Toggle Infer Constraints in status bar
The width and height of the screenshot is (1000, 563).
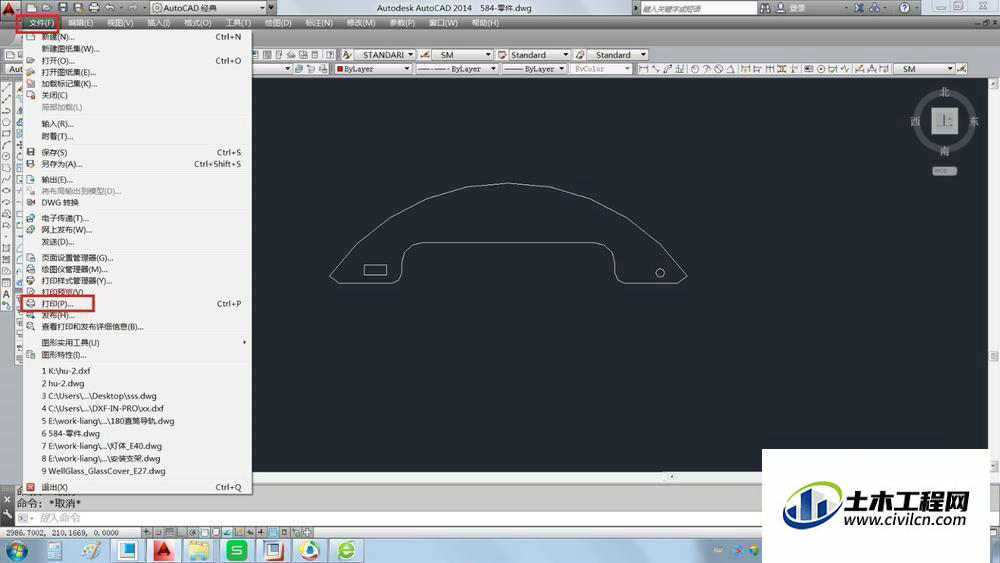tap(147, 532)
